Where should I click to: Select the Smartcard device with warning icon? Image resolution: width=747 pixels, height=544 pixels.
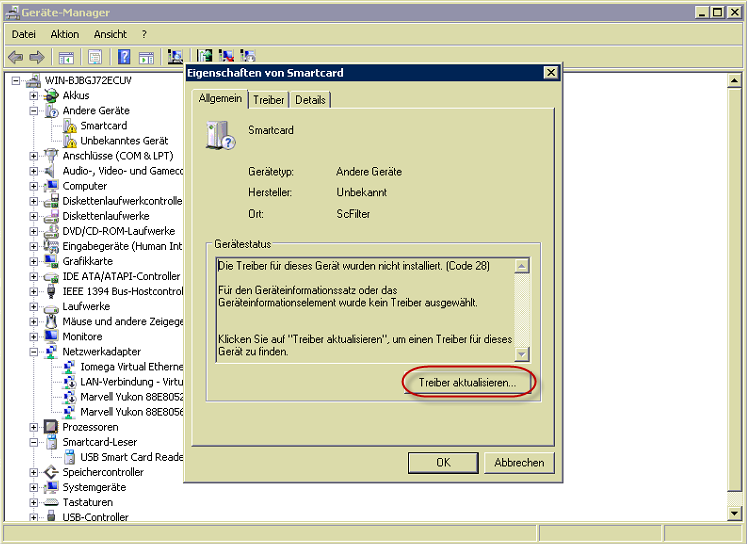[103, 126]
